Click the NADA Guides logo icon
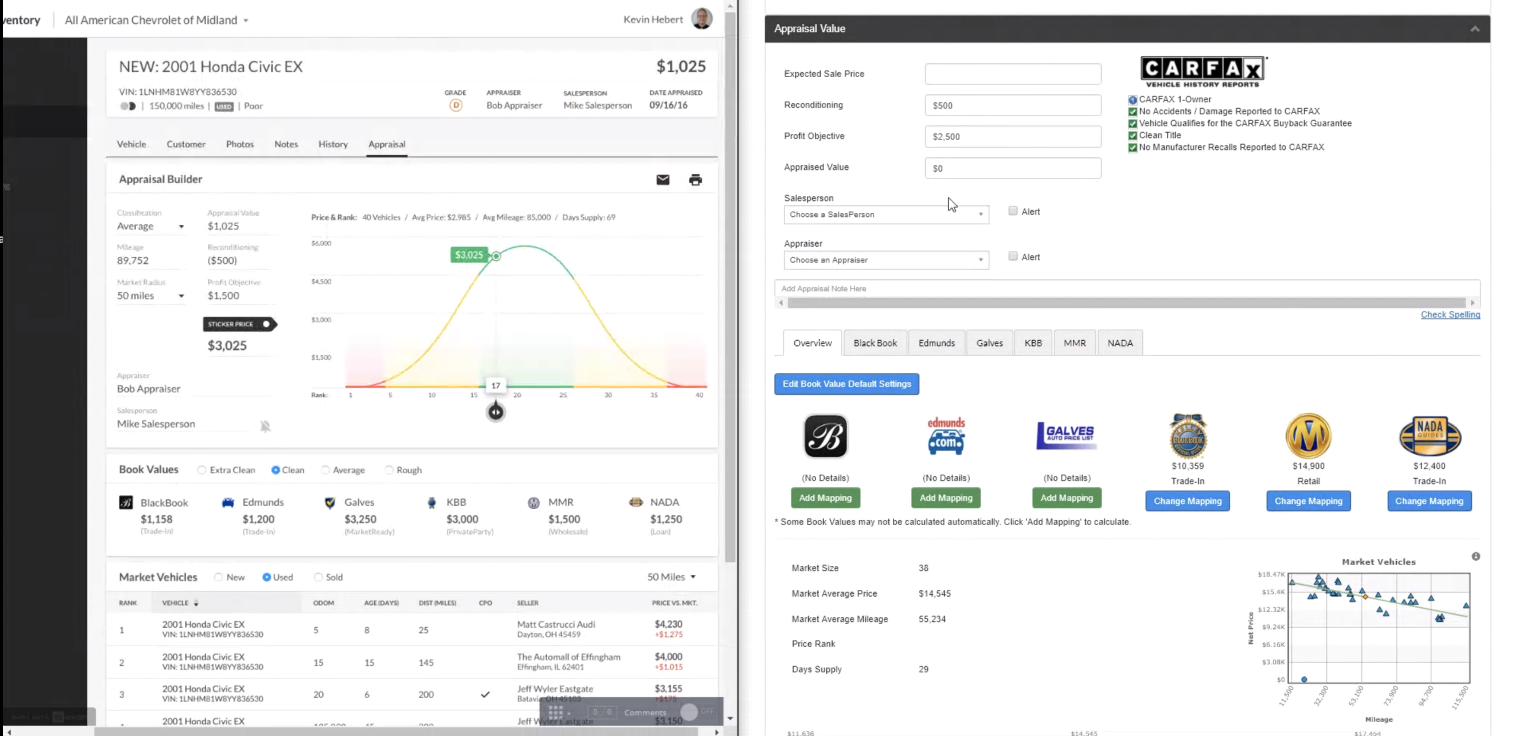Image resolution: width=1514 pixels, height=736 pixels. coord(1429,437)
